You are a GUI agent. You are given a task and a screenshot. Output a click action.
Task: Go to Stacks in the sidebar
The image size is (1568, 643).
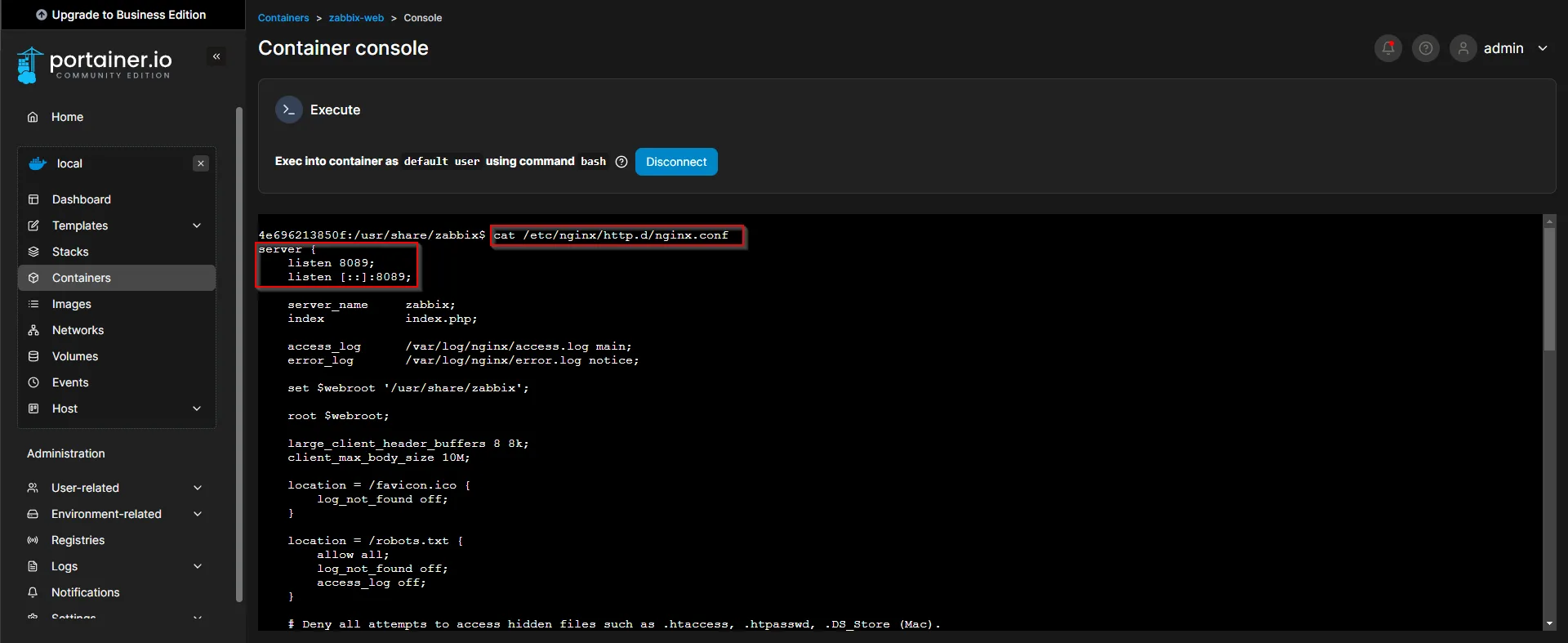pos(117,252)
